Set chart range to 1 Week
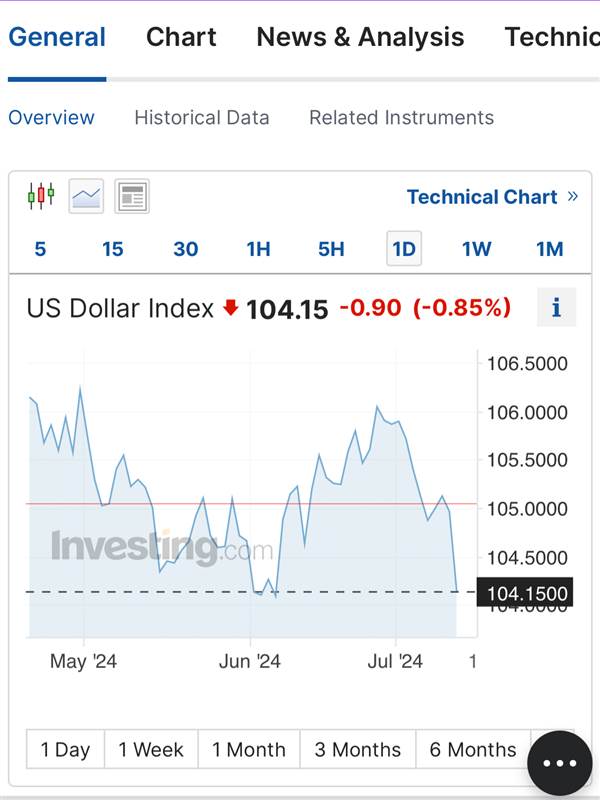This screenshot has width=600, height=800. (151, 749)
